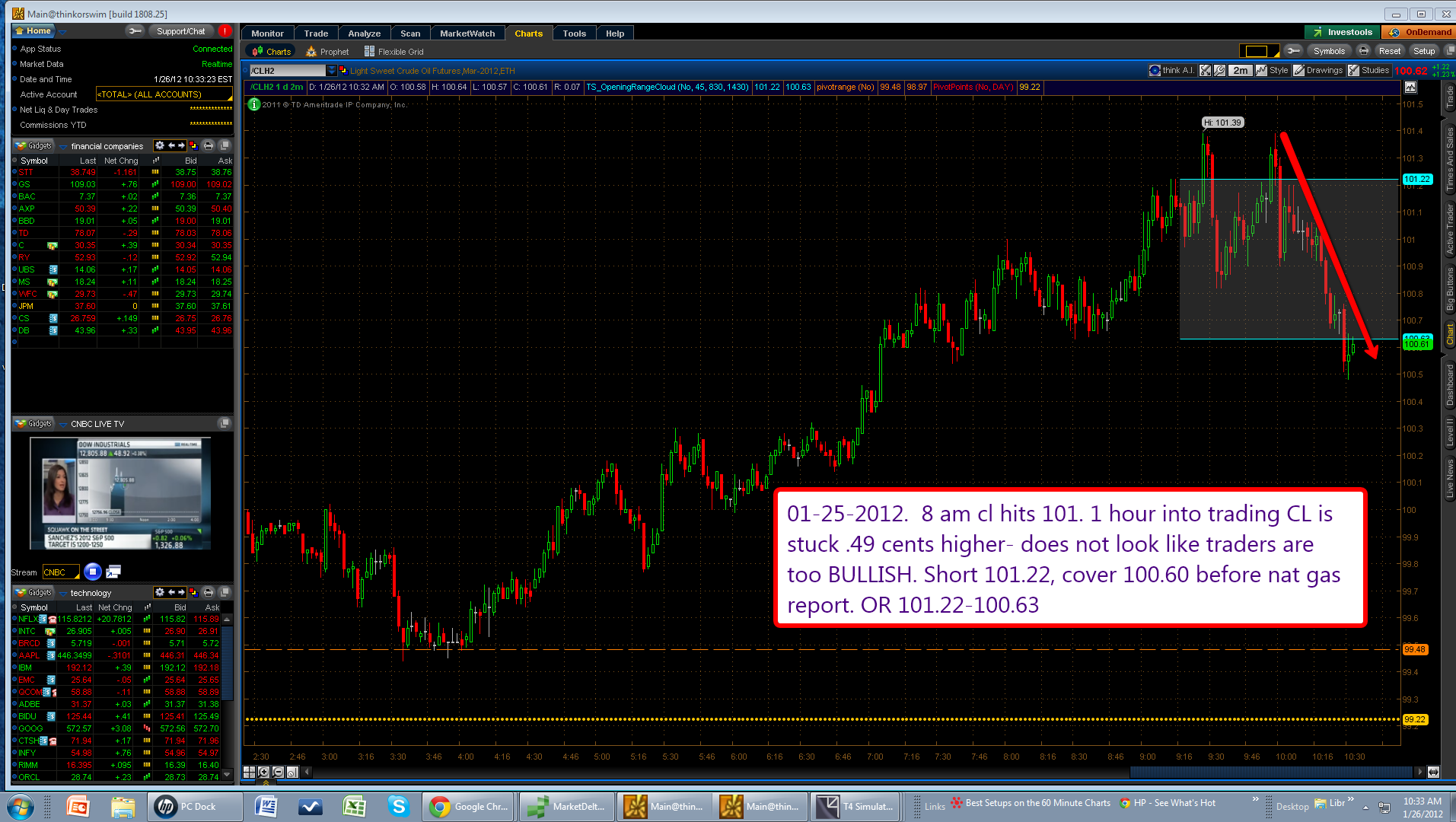Expand the technology watchlist selector

click(x=63, y=593)
